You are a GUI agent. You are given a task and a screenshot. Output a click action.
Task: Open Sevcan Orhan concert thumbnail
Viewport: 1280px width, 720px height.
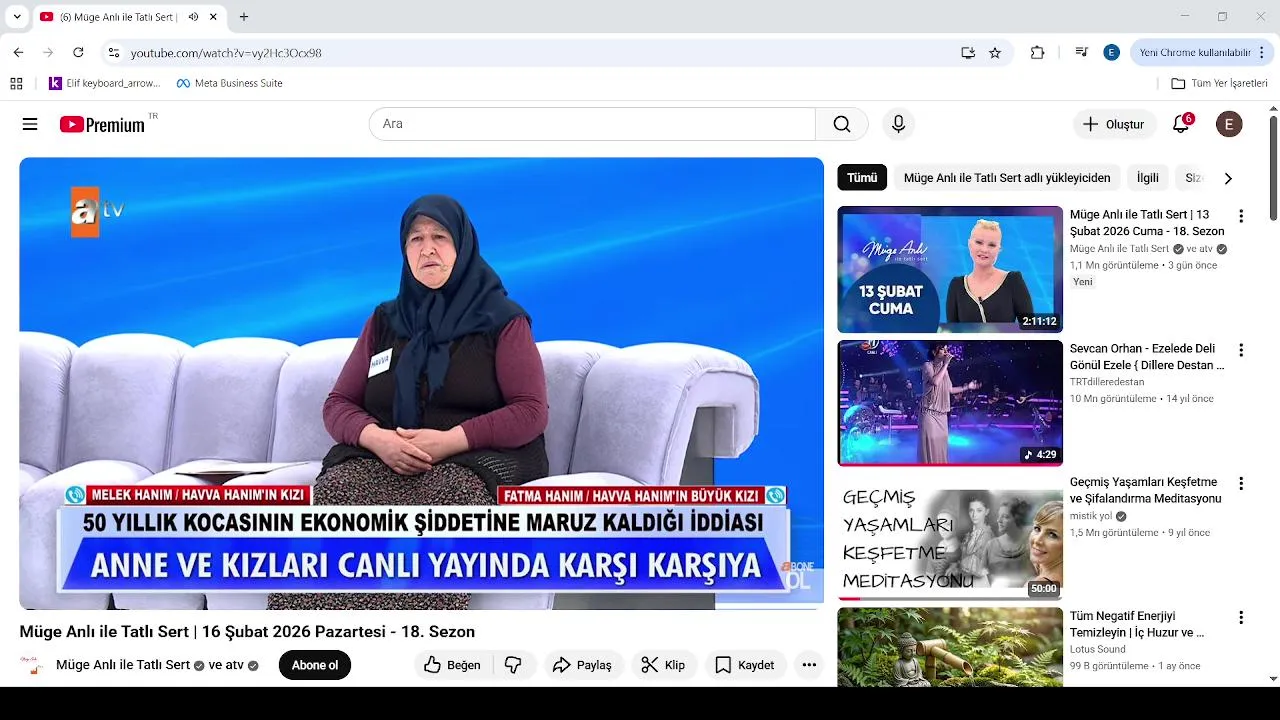950,403
